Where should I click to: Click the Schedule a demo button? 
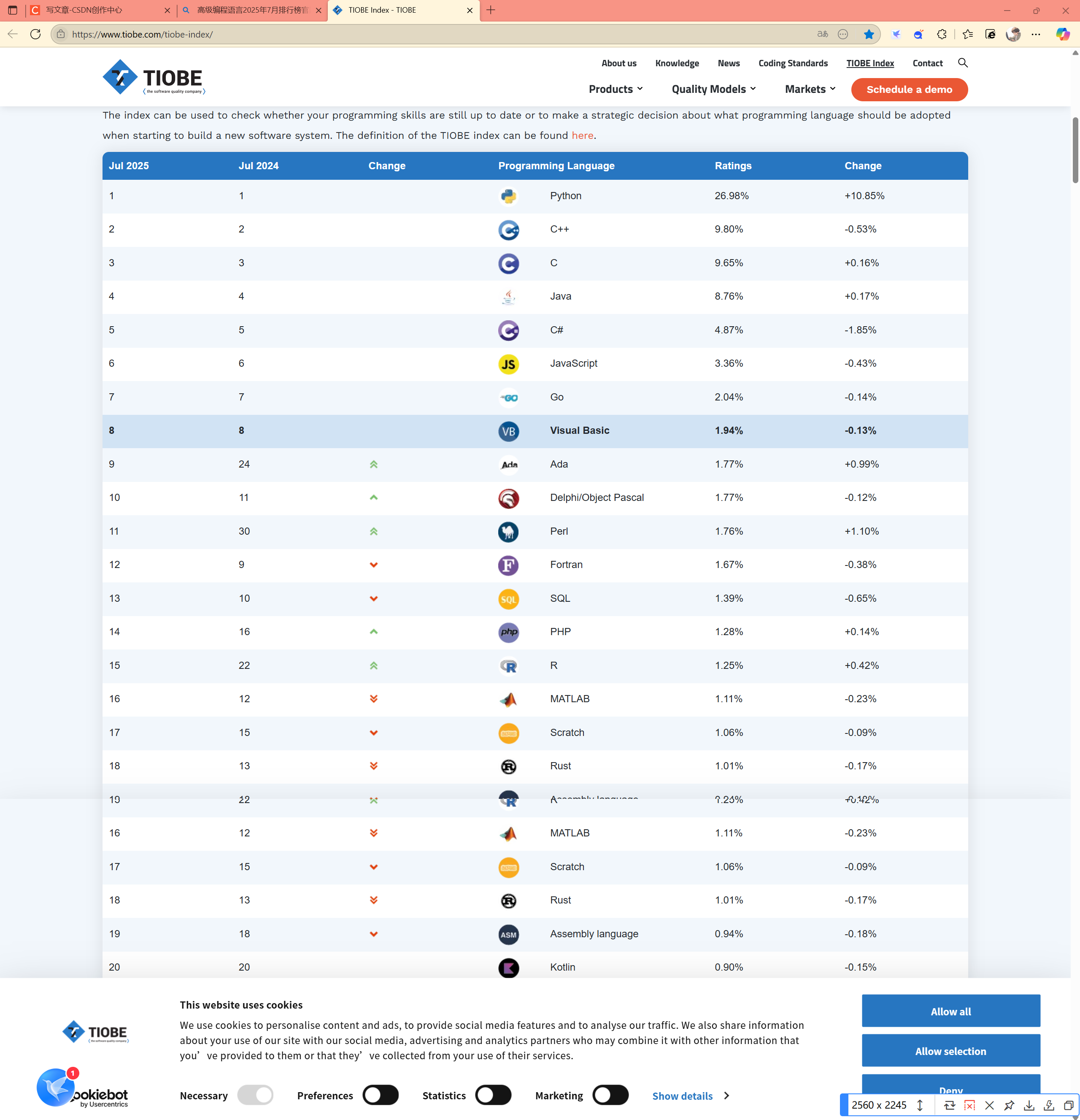909,90
